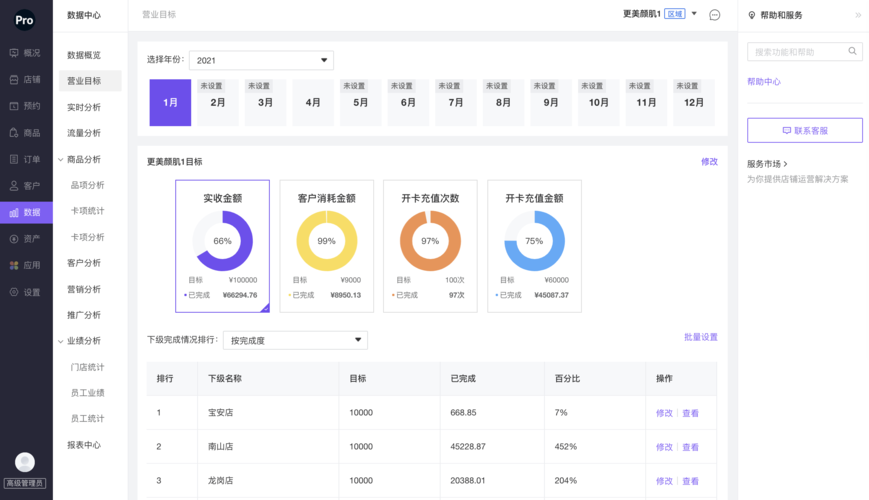This screenshot has height=500, width=869.
Task: Click 查看 in the 龙岗店 row
Action: click(x=690, y=481)
